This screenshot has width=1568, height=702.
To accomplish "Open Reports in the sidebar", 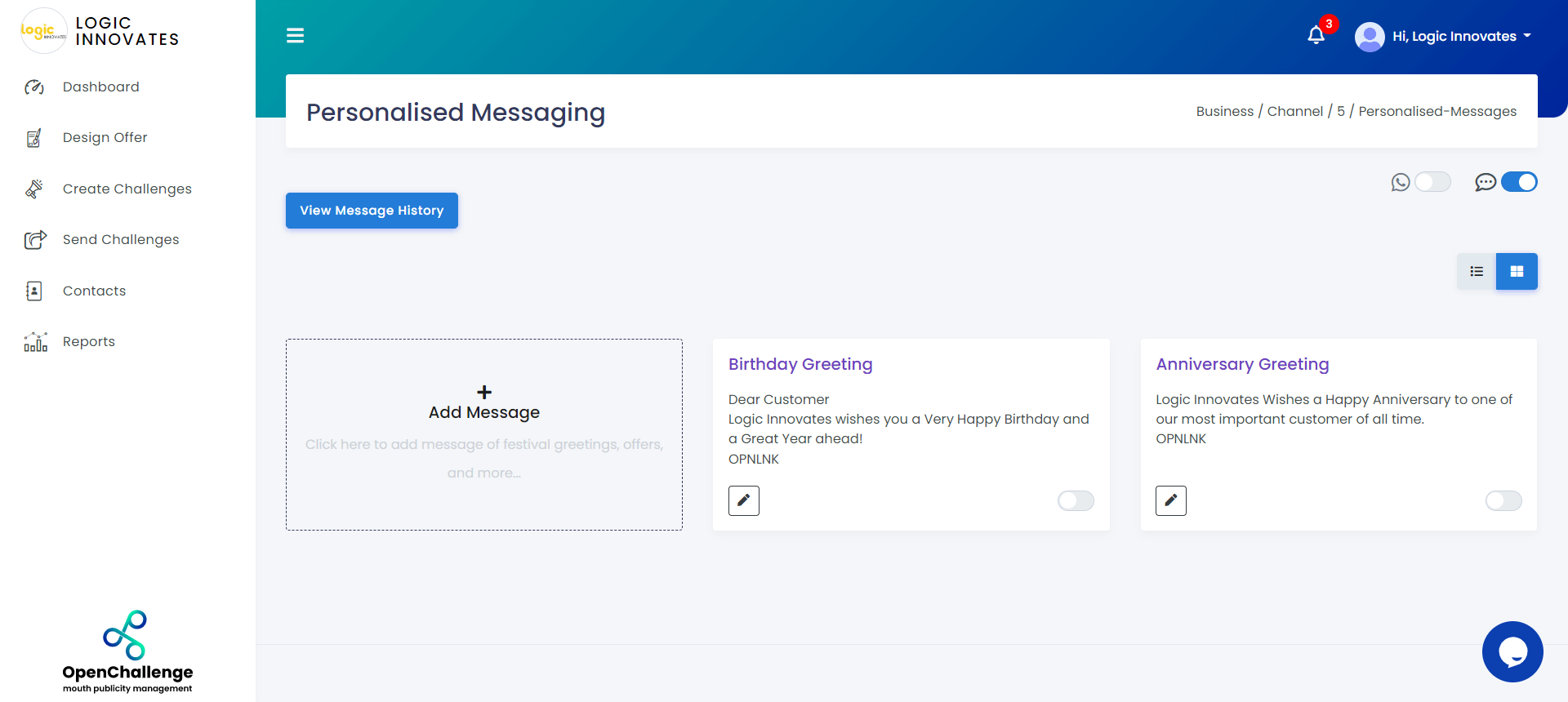I will pos(89,341).
